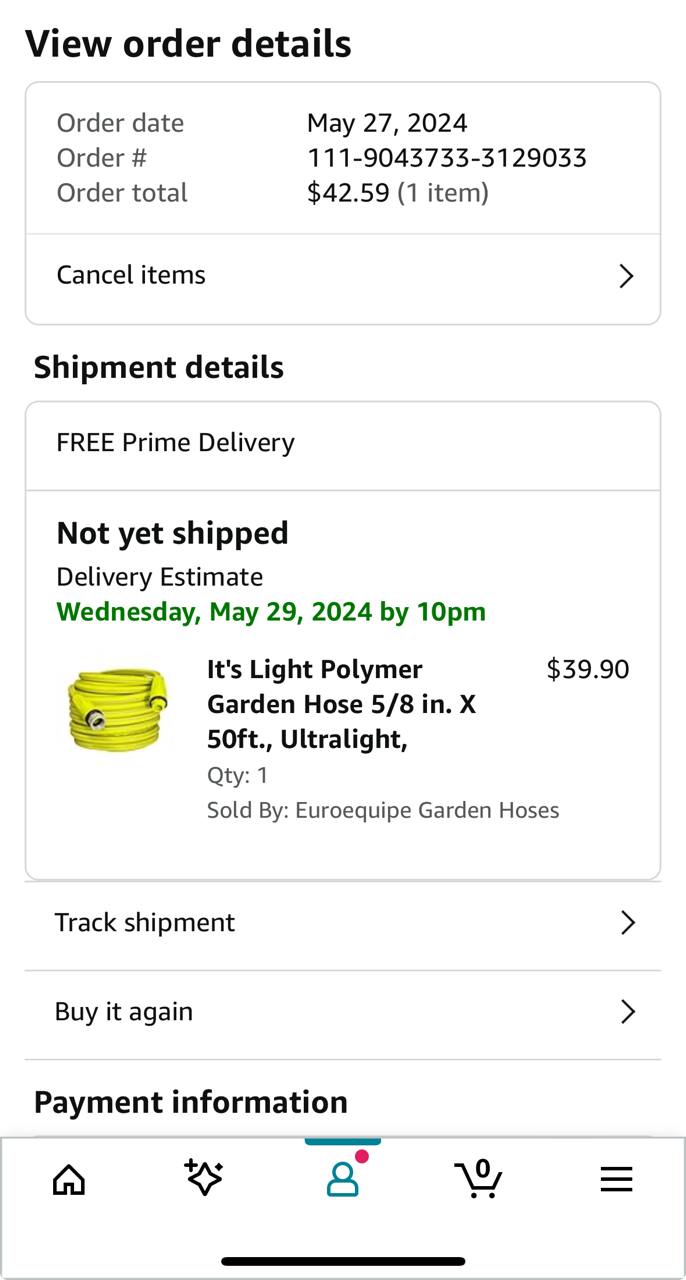Tap the Sold By Euroequipe Garden Hoses text
The height and width of the screenshot is (1280, 686).
(x=383, y=810)
